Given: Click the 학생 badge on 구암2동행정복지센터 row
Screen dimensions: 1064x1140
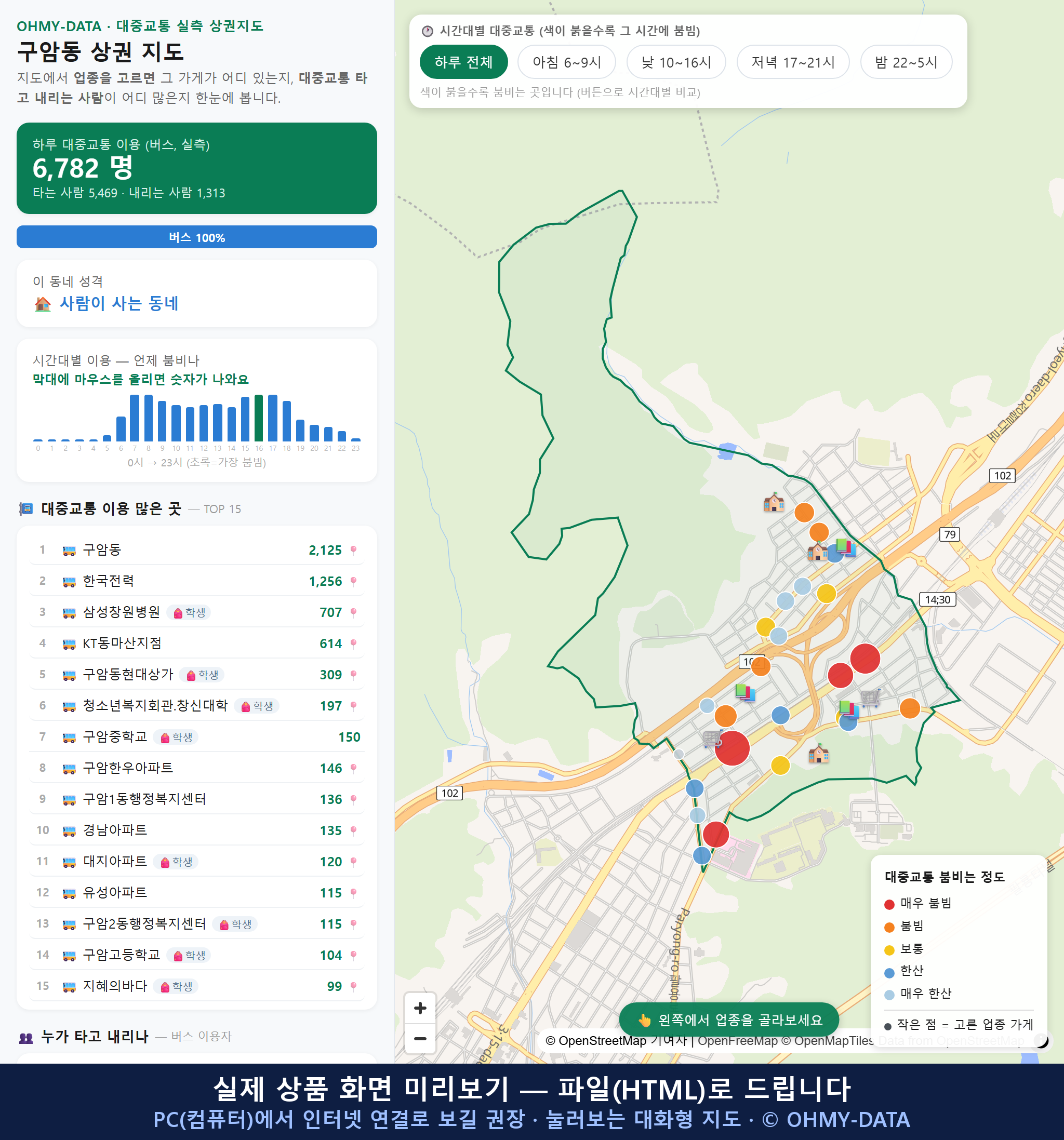Looking at the screenshot, I should [x=235, y=924].
